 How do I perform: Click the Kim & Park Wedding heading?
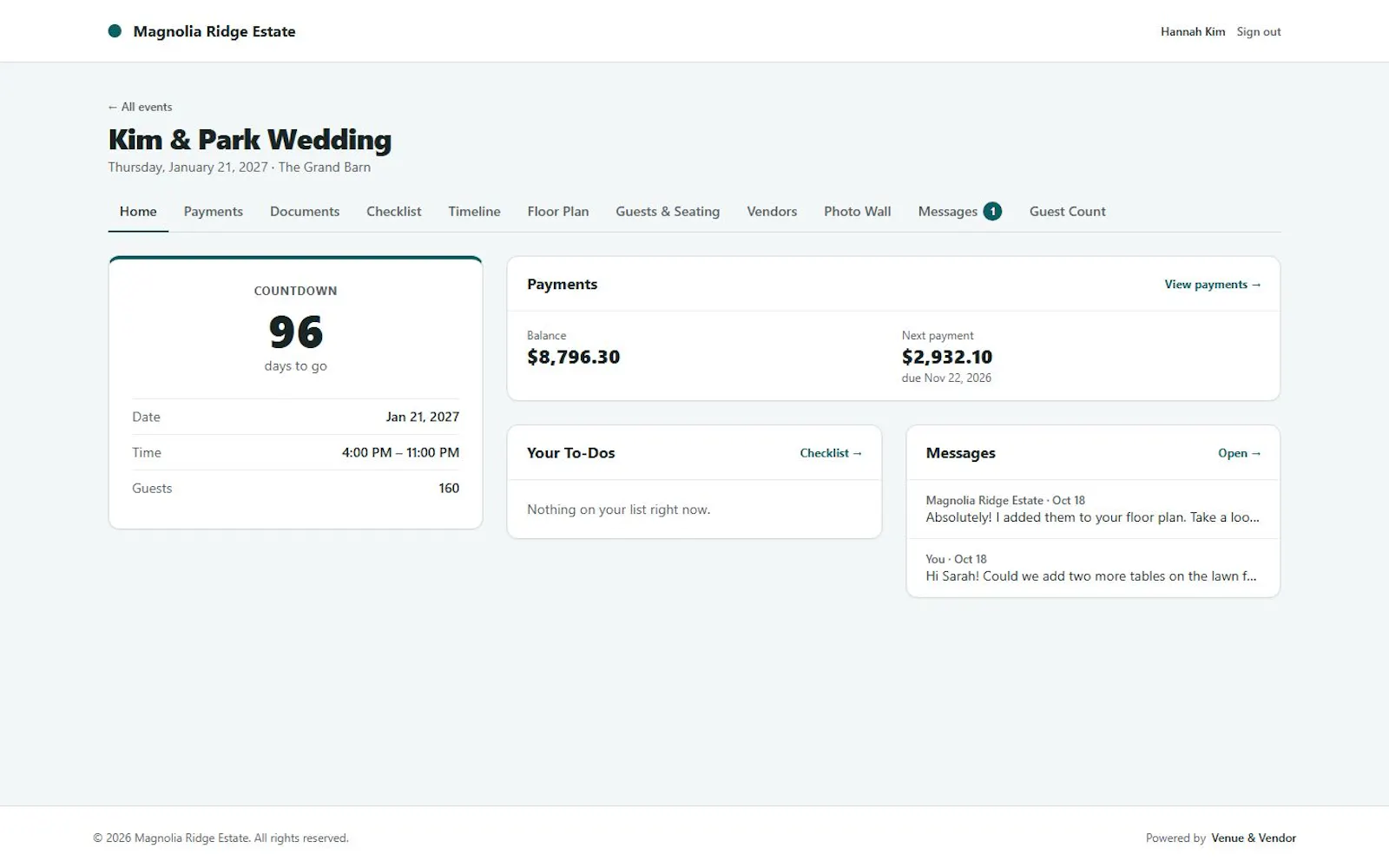[250, 140]
